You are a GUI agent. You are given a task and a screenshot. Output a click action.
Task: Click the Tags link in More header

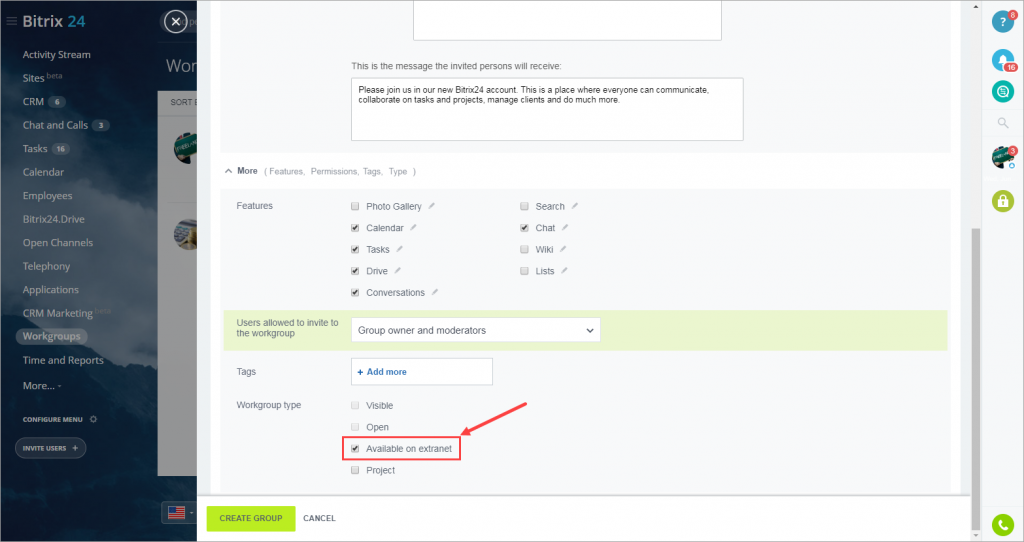point(372,172)
